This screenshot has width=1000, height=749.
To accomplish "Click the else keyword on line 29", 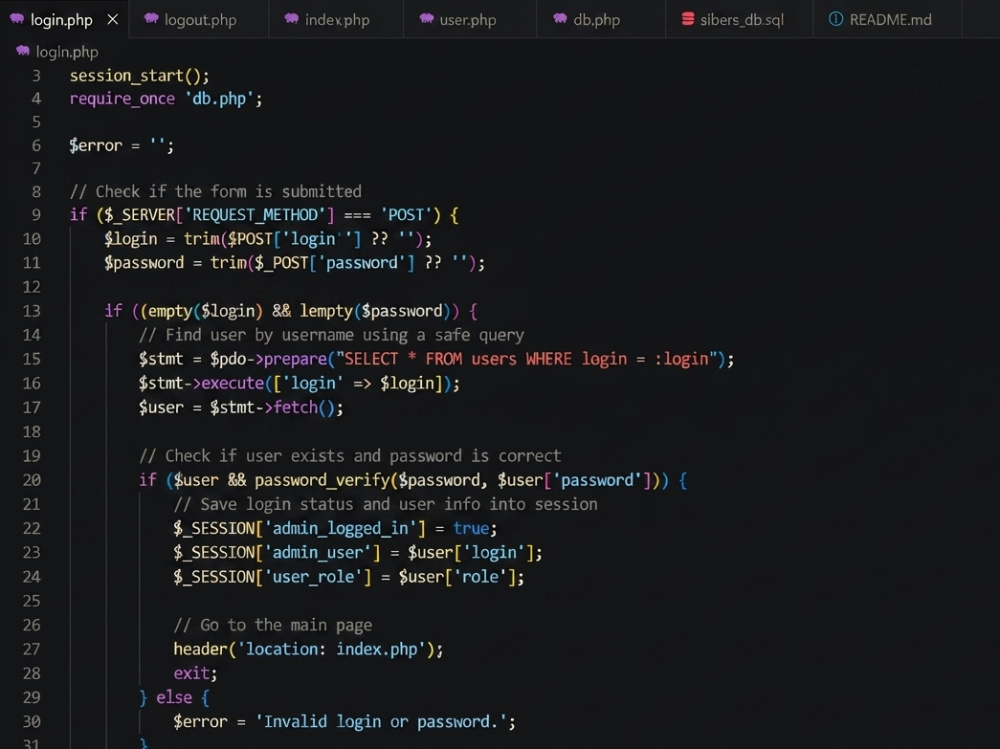I will (x=174, y=697).
